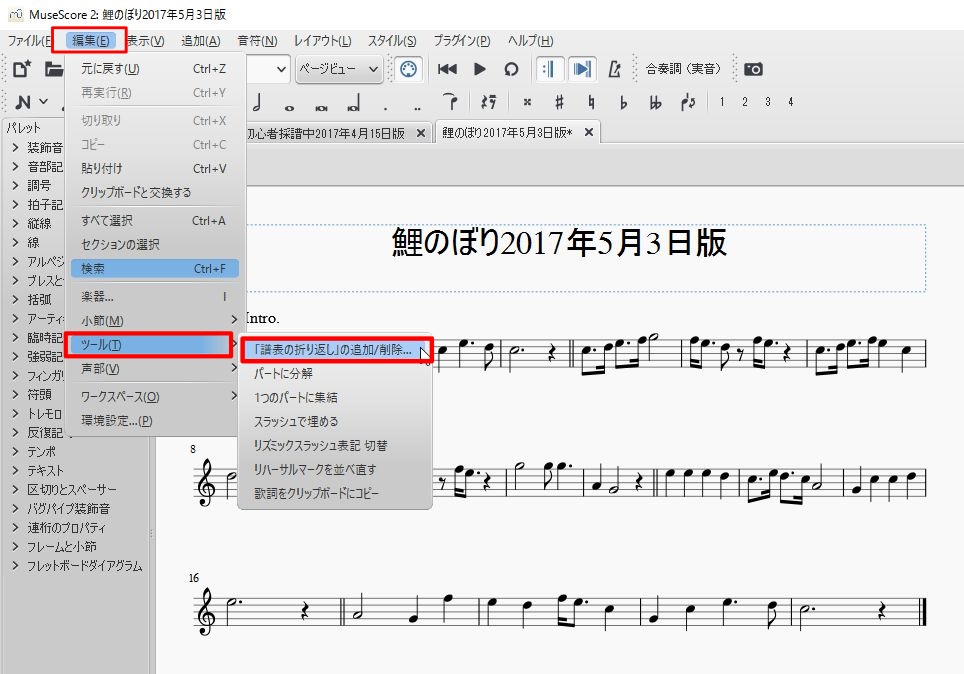Click the new score icon
This screenshot has width=964, height=674.
pos(21,69)
